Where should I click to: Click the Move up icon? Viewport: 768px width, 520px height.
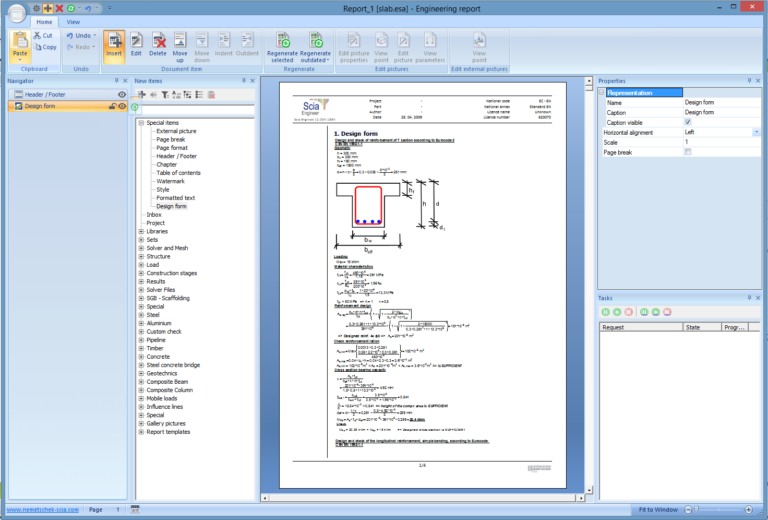[180, 40]
